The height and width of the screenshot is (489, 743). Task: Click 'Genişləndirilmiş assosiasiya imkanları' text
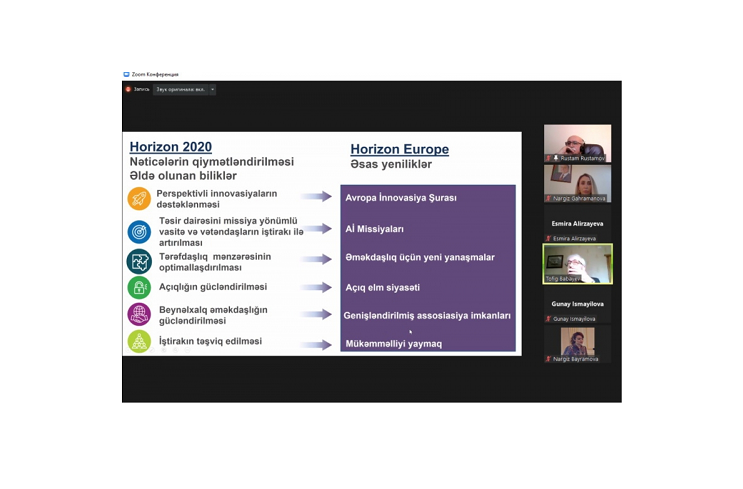pyautogui.click(x=427, y=316)
